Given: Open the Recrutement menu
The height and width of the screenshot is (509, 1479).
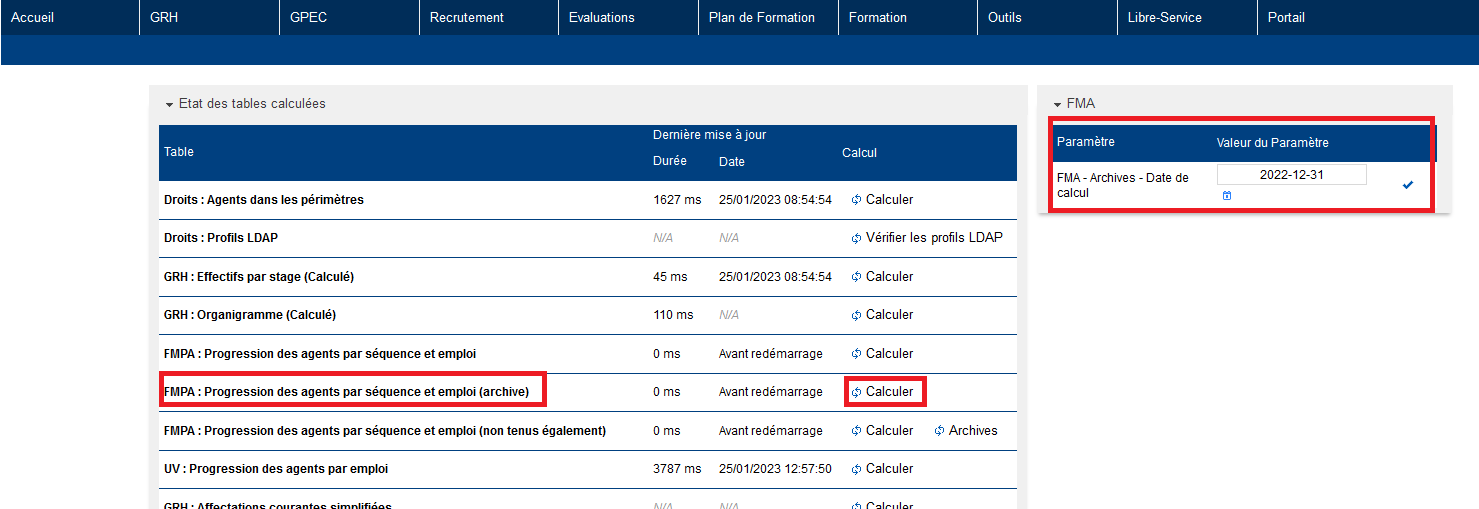Looking at the screenshot, I should point(466,17).
